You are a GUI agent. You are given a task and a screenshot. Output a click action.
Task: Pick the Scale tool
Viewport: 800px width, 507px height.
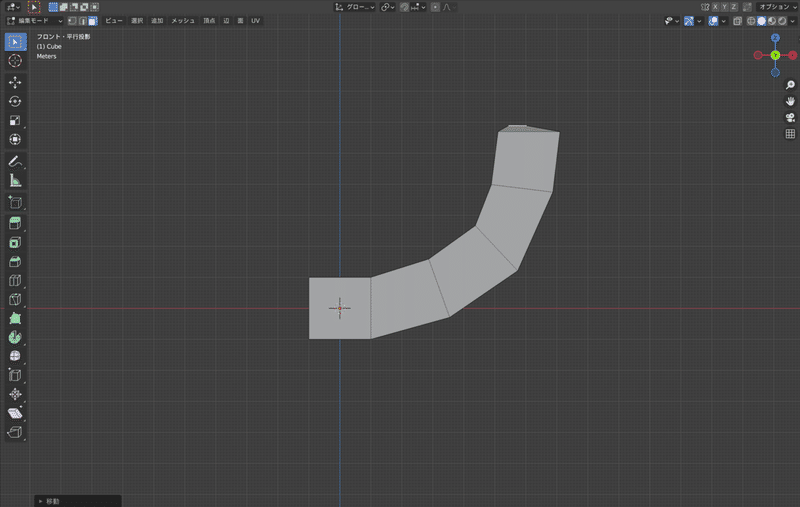point(15,120)
